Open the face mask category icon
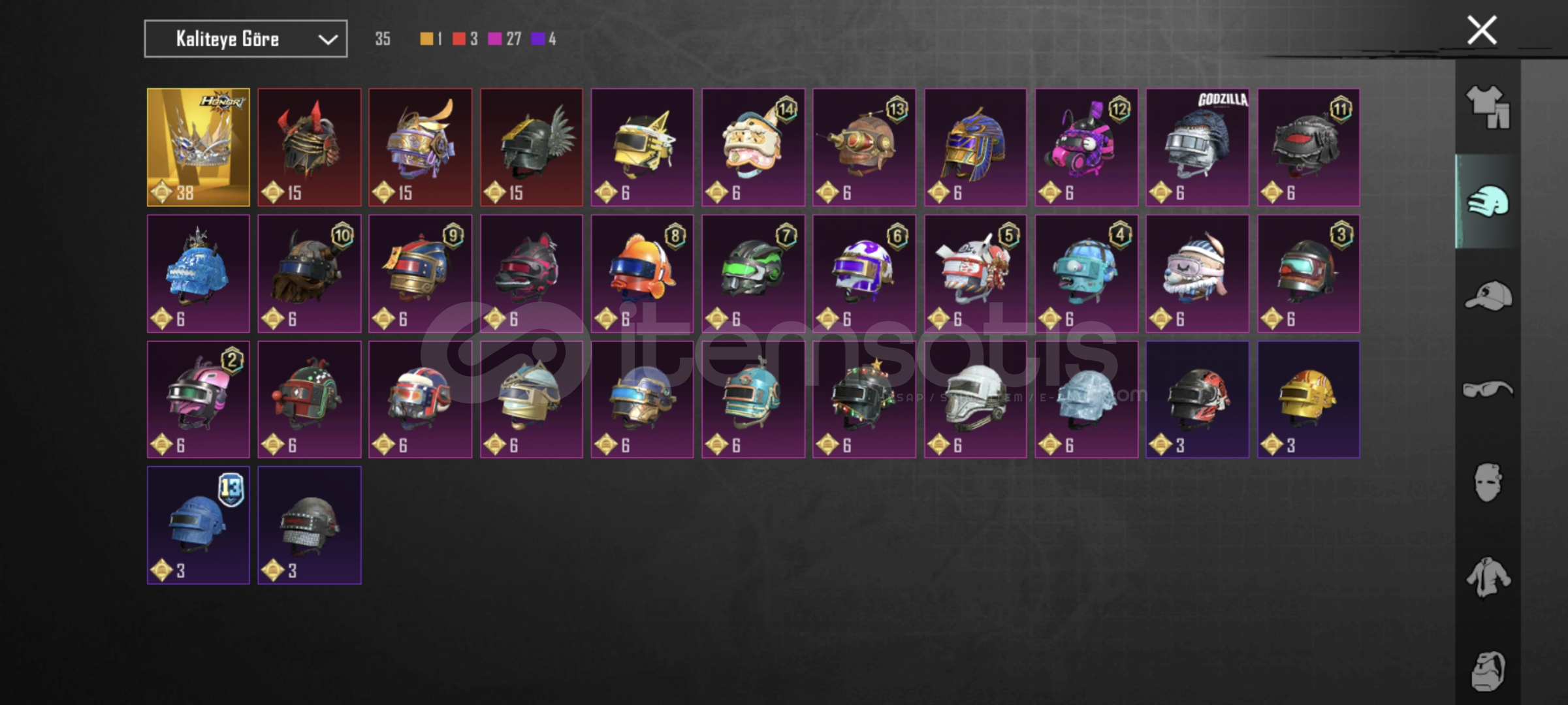This screenshot has height=705, width=1568. [x=1488, y=483]
